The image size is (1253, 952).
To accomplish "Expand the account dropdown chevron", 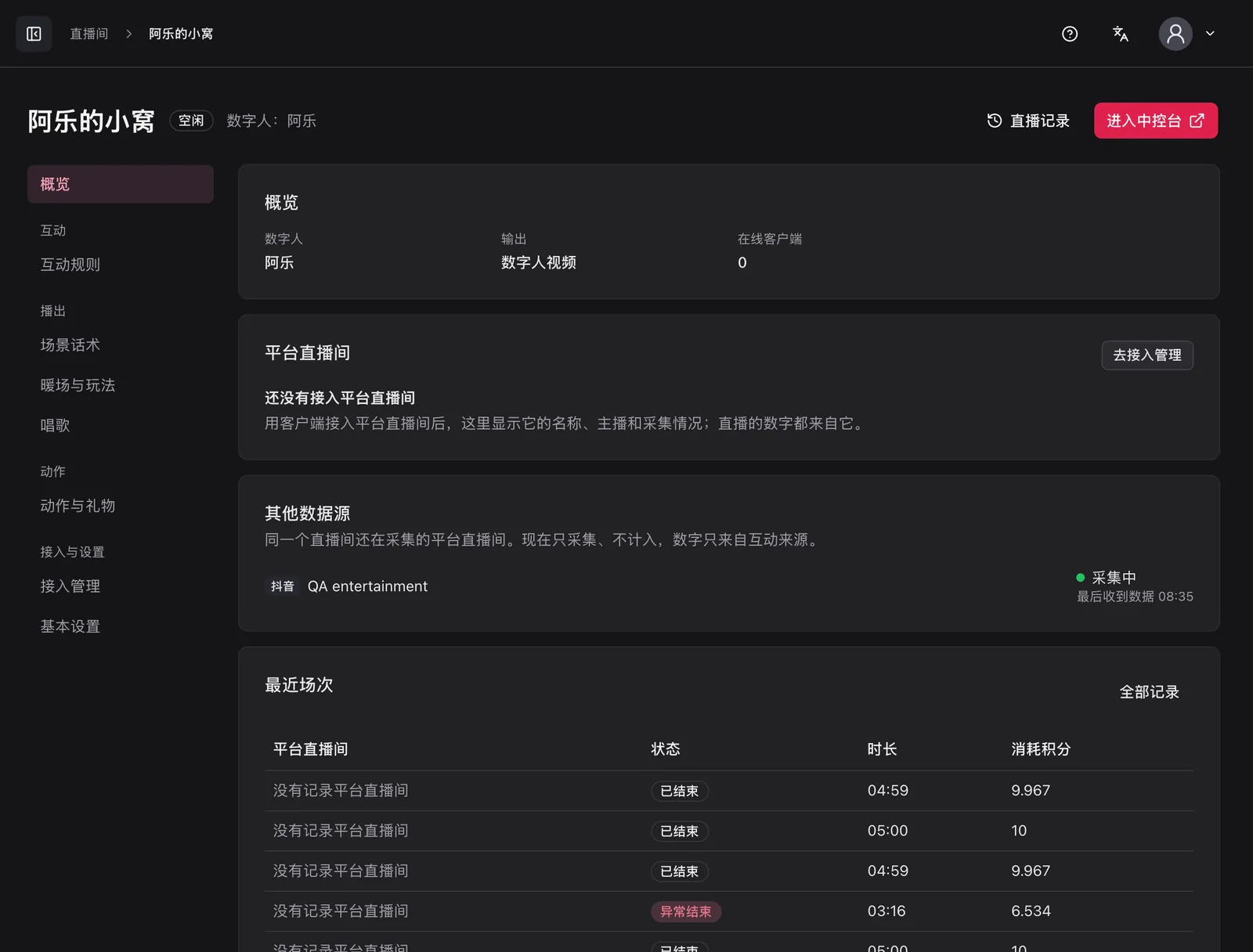I will (1210, 34).
